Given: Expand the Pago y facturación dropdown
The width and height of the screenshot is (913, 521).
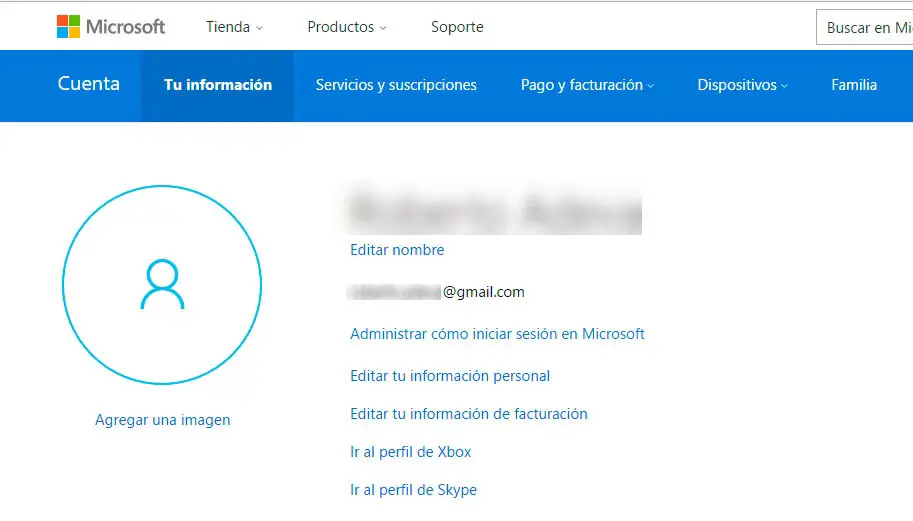Looking at the screenshot, I should (x=587, y=85).
